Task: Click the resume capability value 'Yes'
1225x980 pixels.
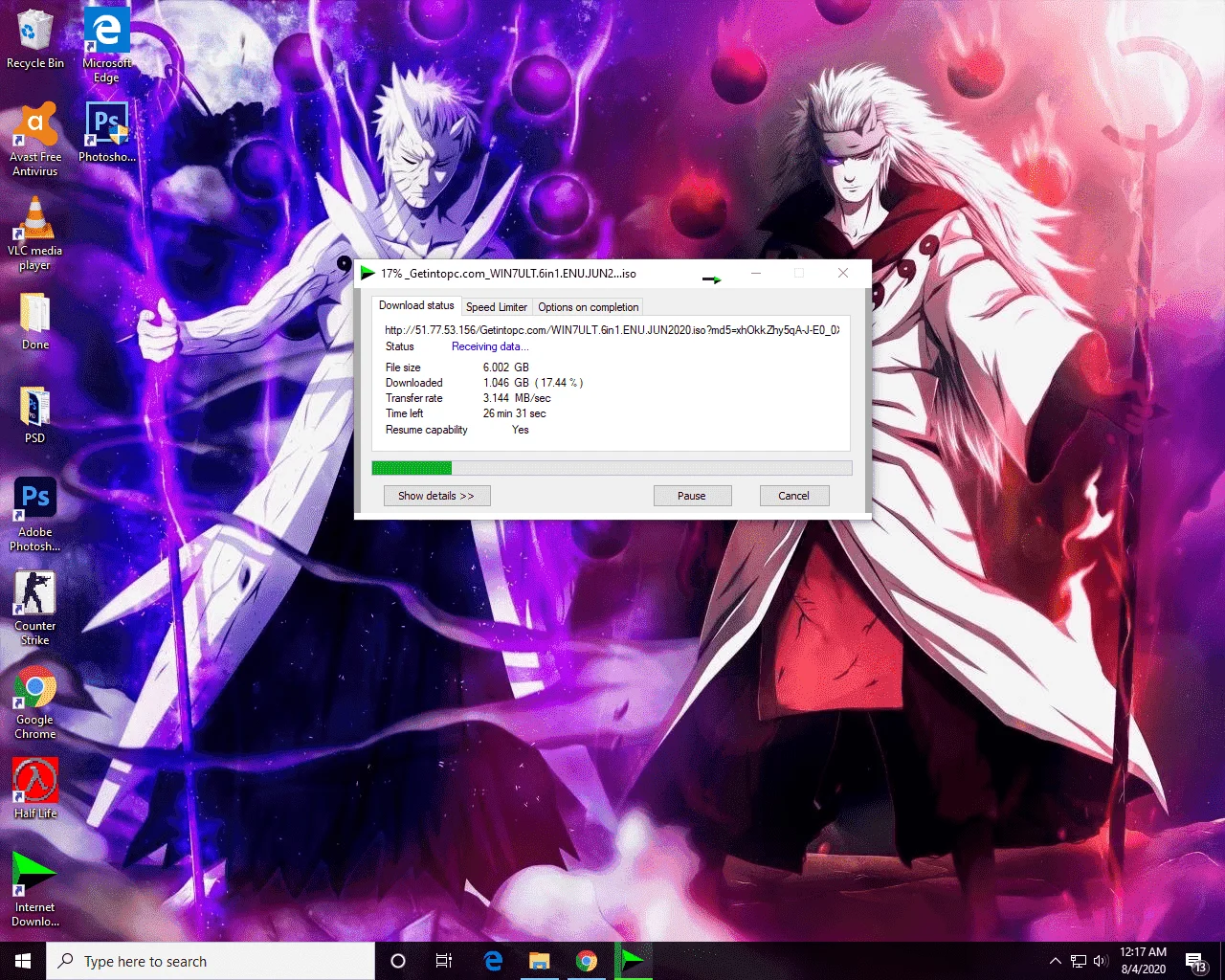Action: pyautogui.click(x=521, y=430)
